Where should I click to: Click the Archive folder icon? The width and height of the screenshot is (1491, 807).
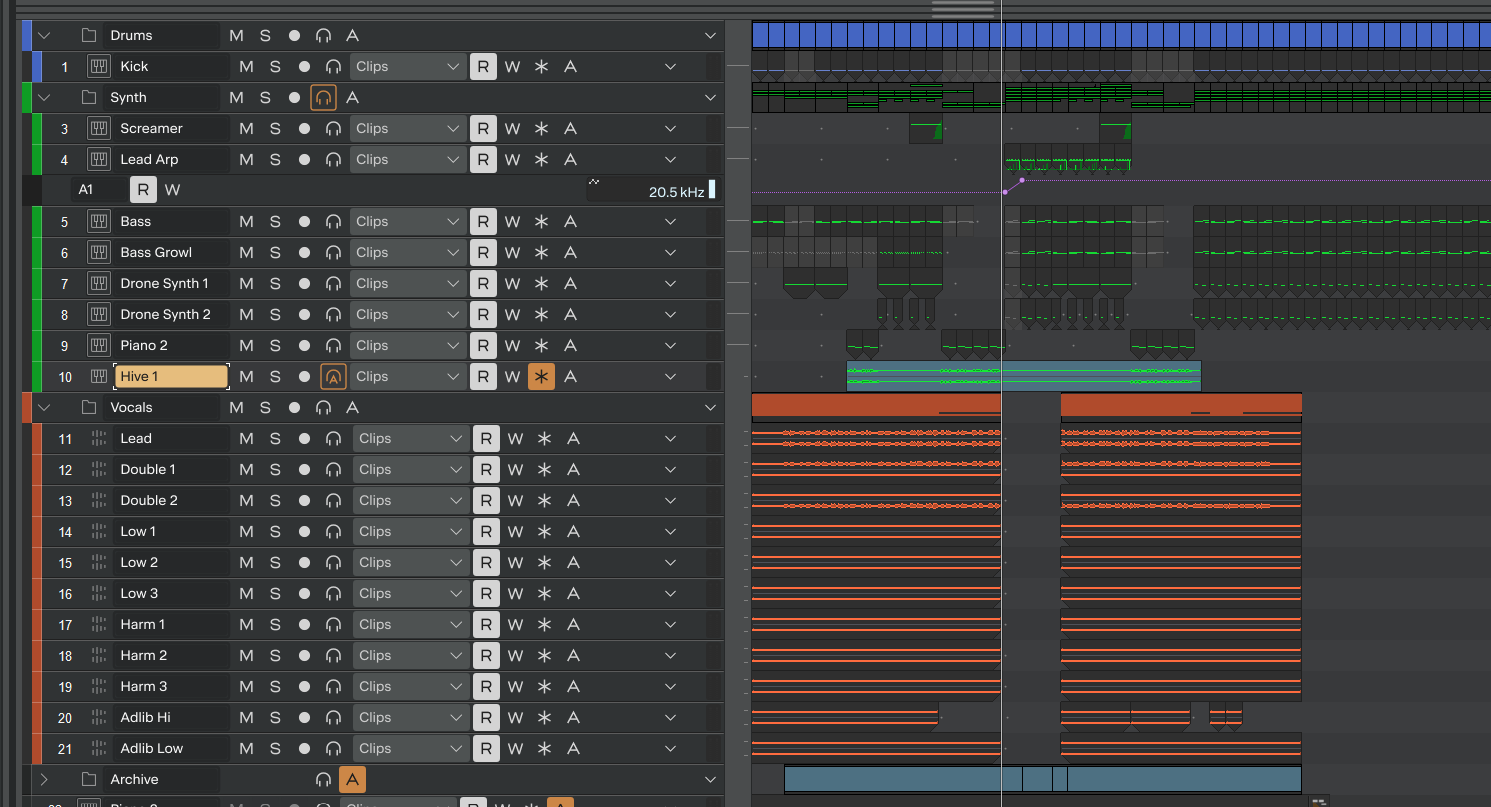coord(89,780)
